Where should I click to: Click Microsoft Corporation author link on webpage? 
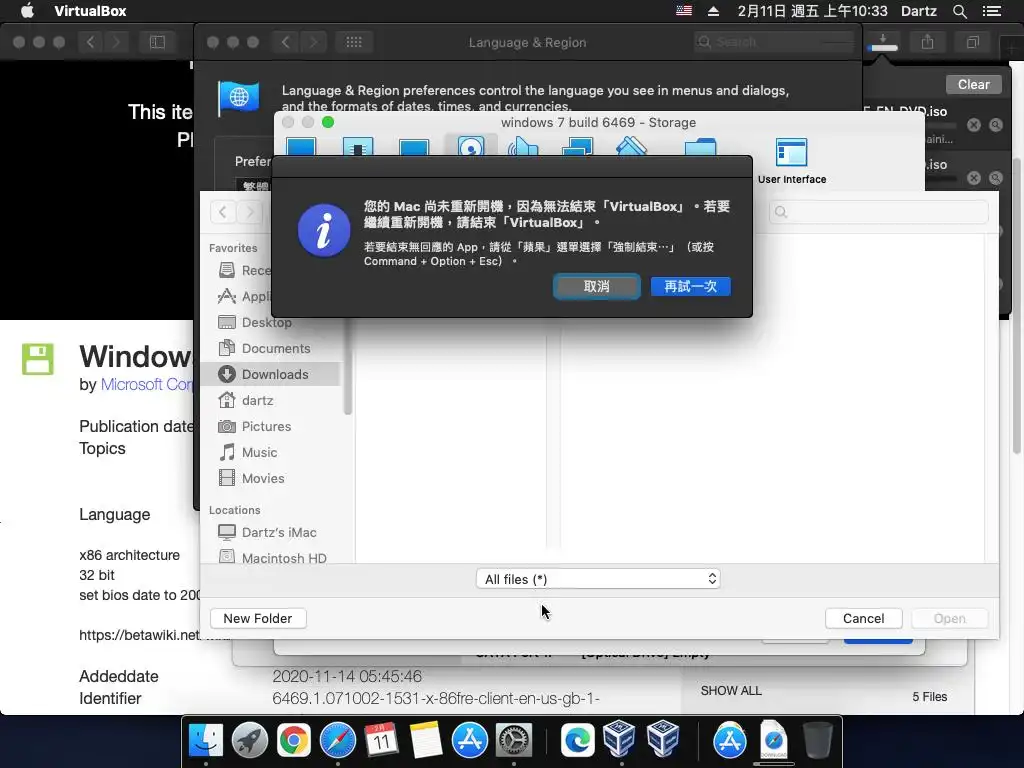[x=146, y=384]
